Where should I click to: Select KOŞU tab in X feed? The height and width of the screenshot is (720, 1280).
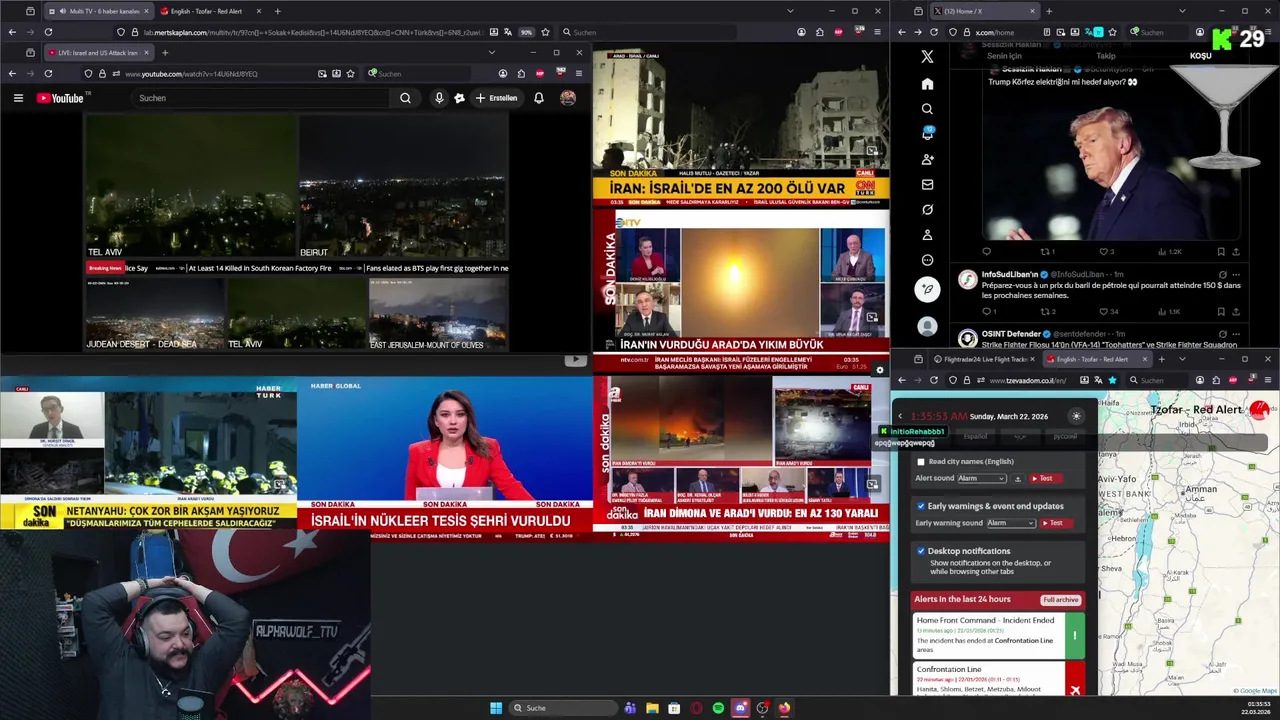1200,56
